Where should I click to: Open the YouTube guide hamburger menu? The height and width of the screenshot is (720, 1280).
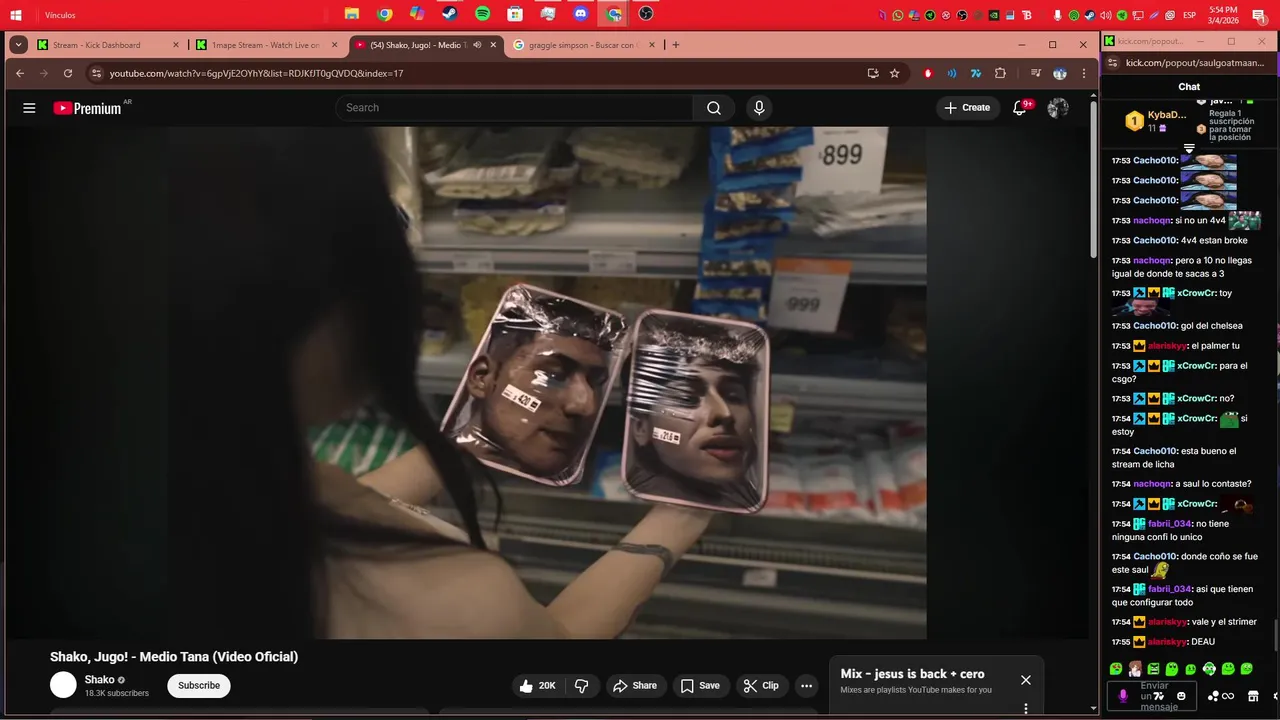tap(29, 108)
